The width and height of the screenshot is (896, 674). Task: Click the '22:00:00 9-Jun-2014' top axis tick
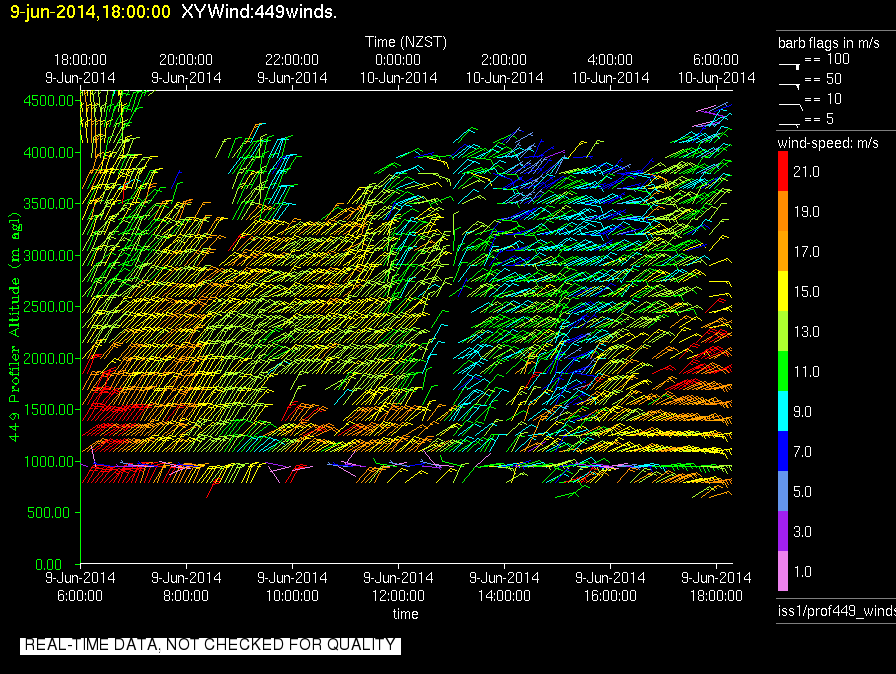point(292,69)
